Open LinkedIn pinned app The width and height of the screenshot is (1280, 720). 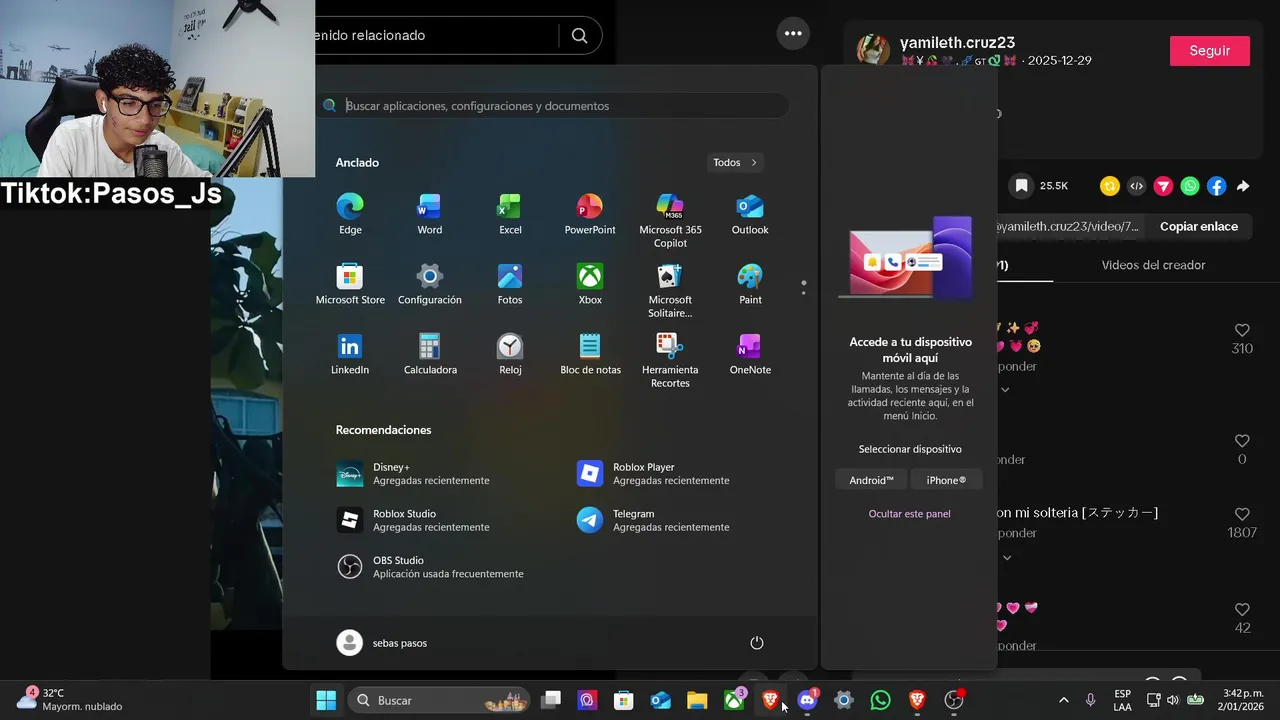350,355
